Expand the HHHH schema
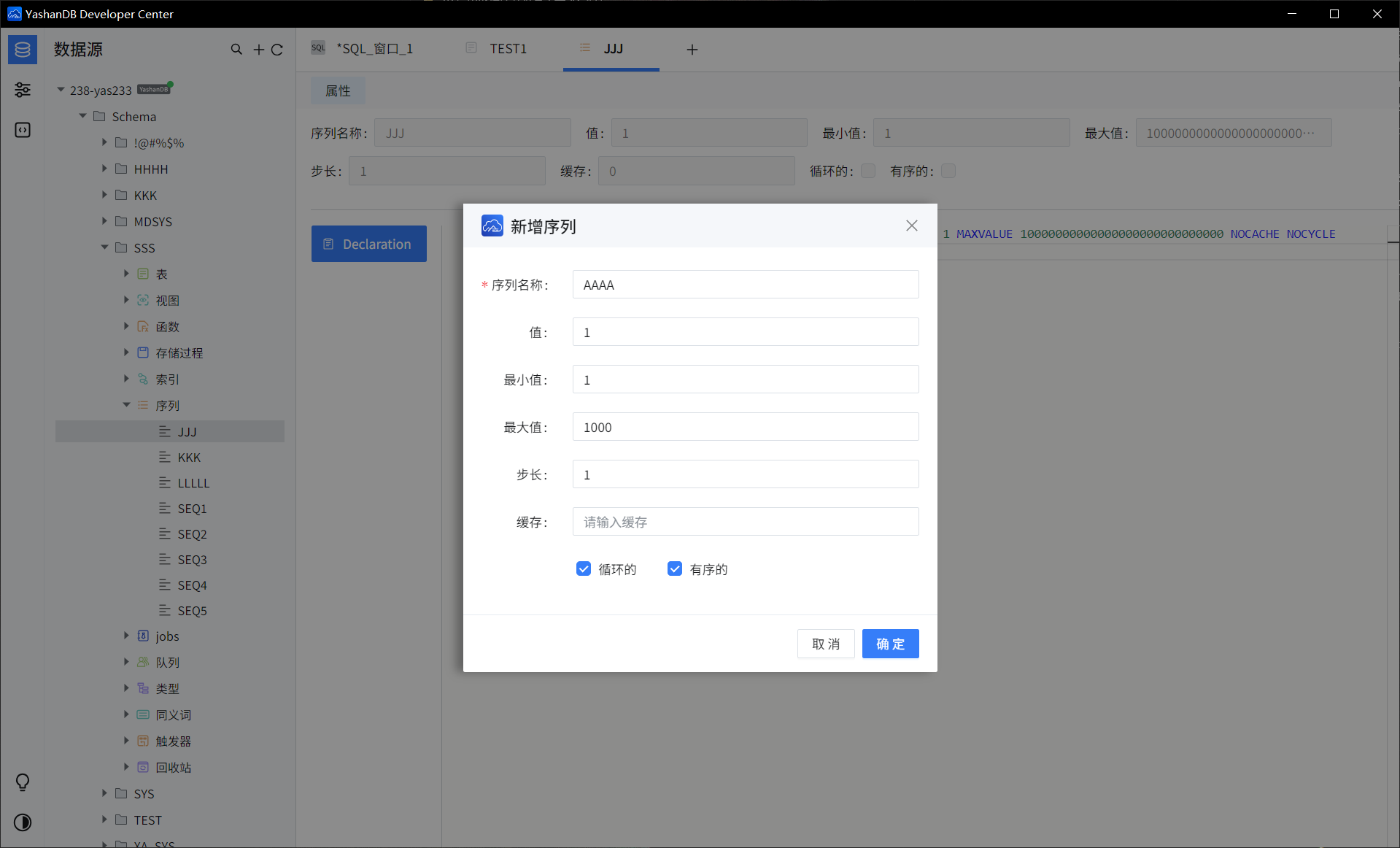1400x848 pixels. [x=104, y=169]
